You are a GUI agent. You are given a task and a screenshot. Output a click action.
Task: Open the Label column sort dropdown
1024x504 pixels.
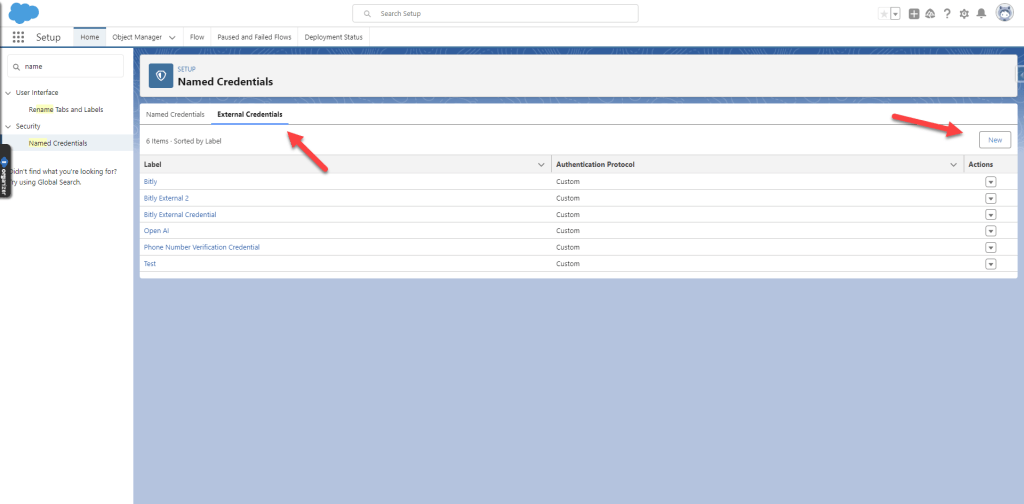pos(541,165)
